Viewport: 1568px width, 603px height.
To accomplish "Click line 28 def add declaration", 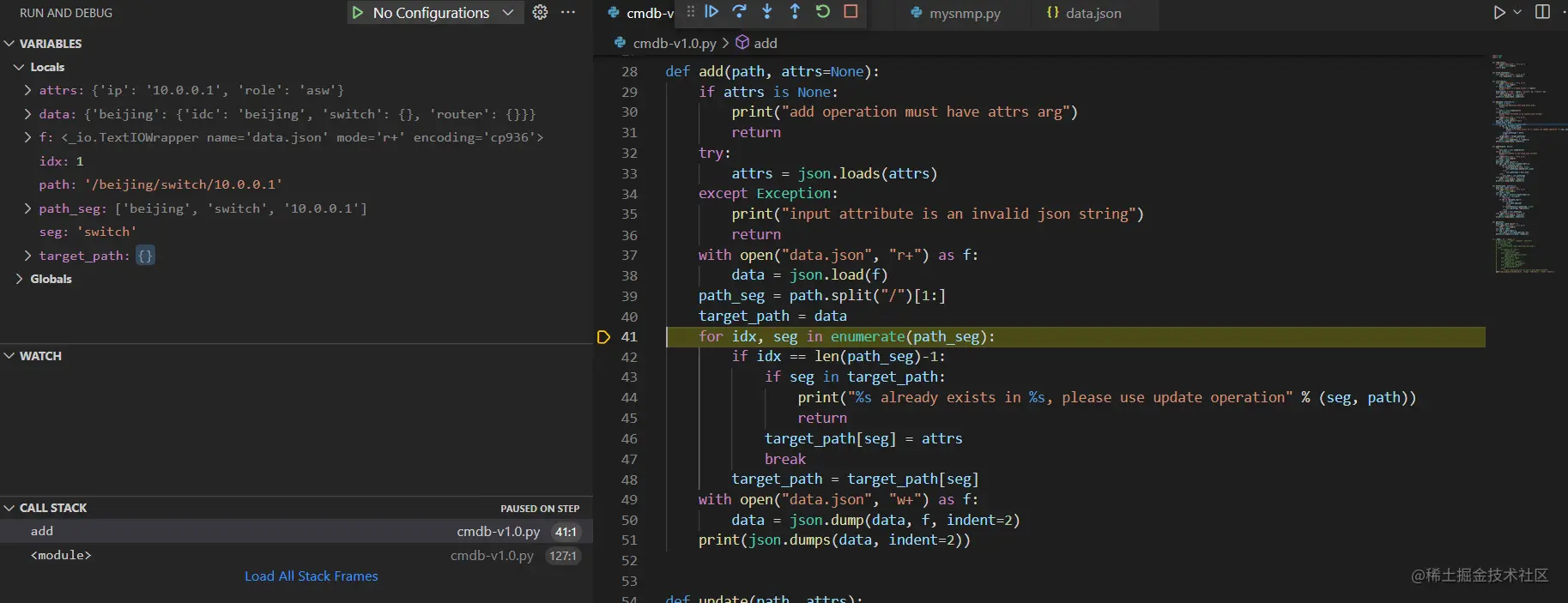I will (772, 71).
